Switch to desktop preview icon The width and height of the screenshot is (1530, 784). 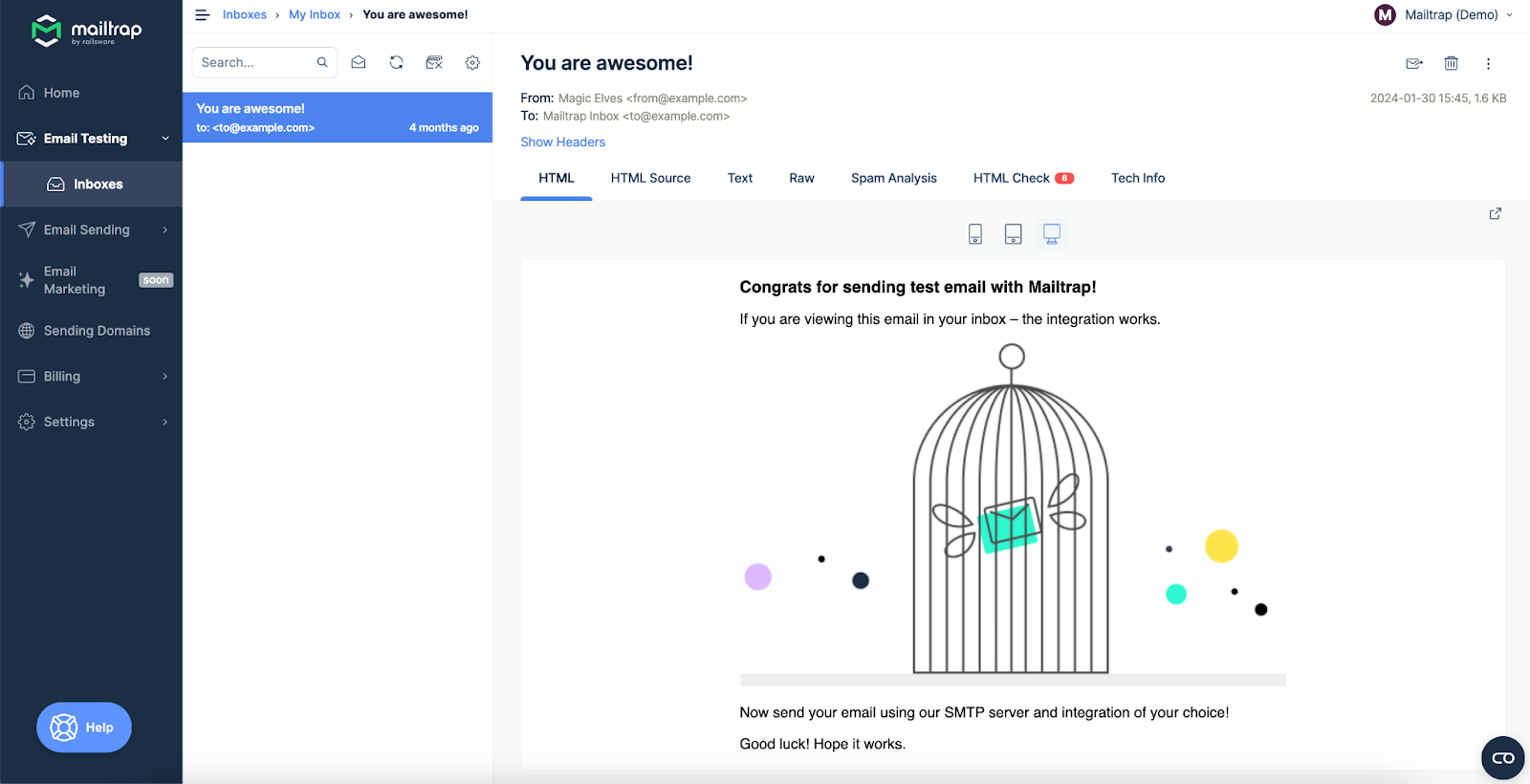click(x=1052, y=233)
